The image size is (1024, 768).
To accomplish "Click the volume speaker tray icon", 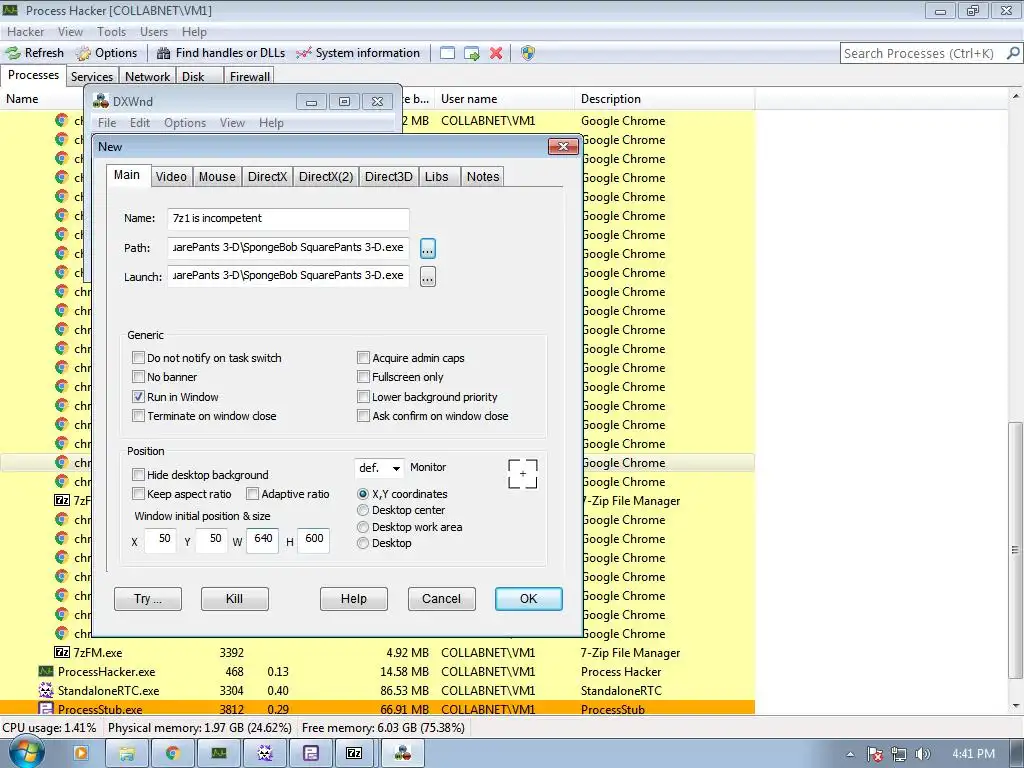I will (922, 754).
